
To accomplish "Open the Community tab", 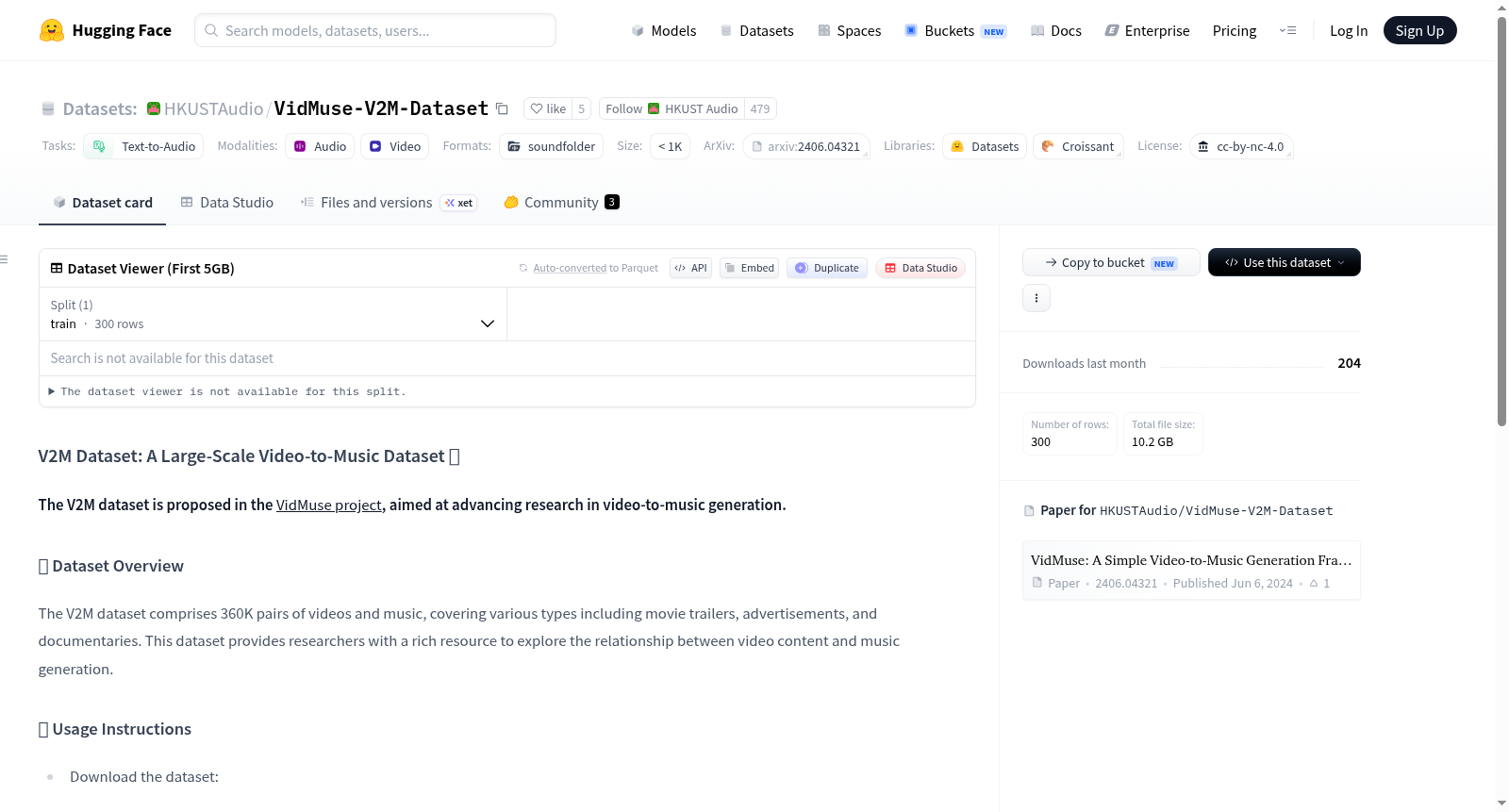I will tap(562, 202).
